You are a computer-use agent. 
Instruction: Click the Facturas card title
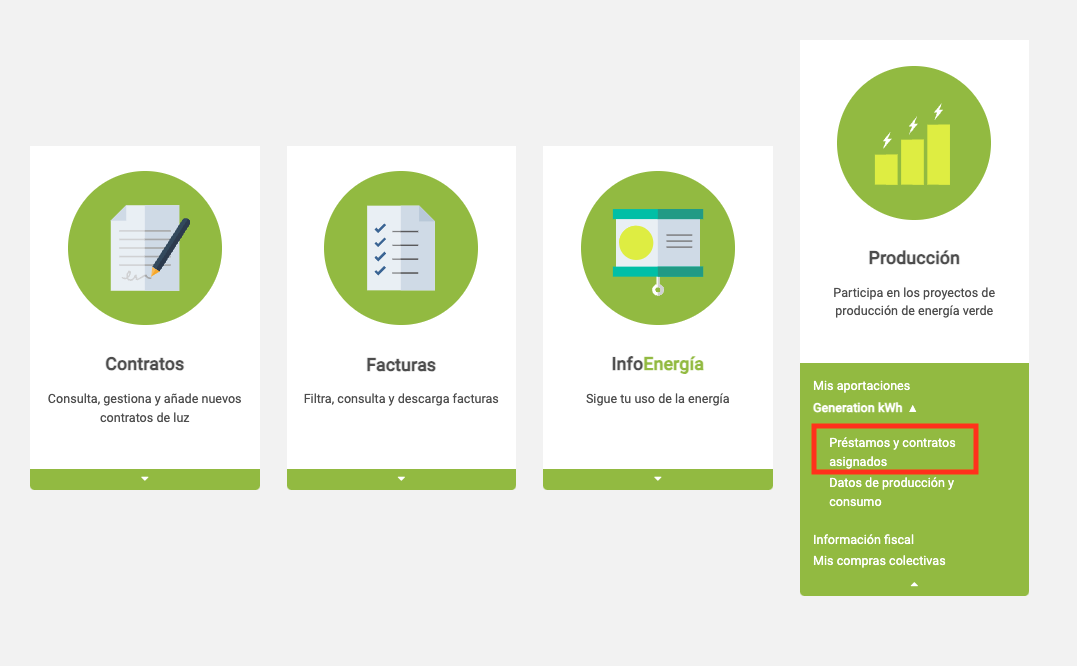[x=401, y=365]
